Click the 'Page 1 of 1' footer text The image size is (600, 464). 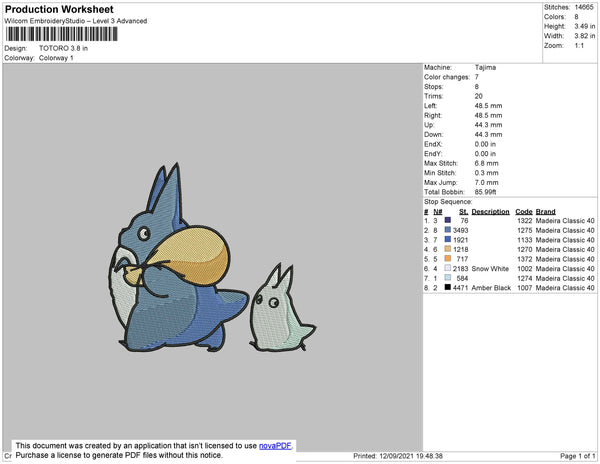[577, 456]
